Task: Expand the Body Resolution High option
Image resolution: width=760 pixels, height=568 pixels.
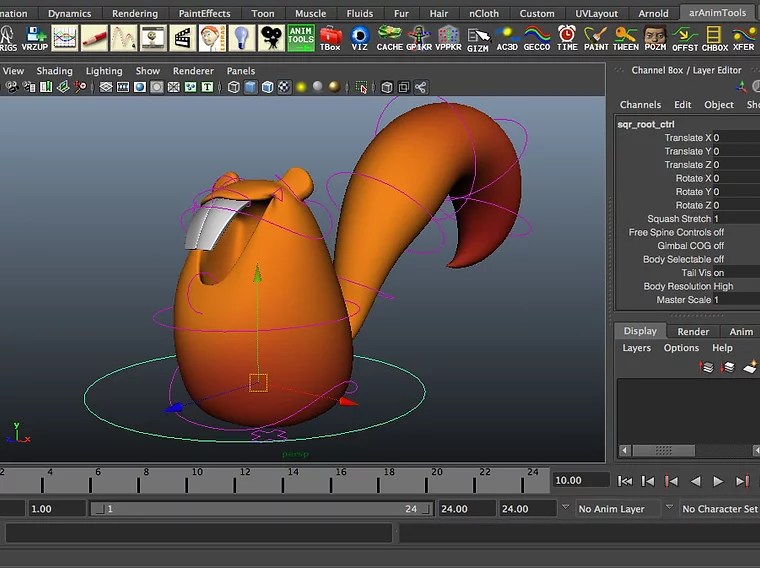Action: pyautogui.click(x=722, y=286)
